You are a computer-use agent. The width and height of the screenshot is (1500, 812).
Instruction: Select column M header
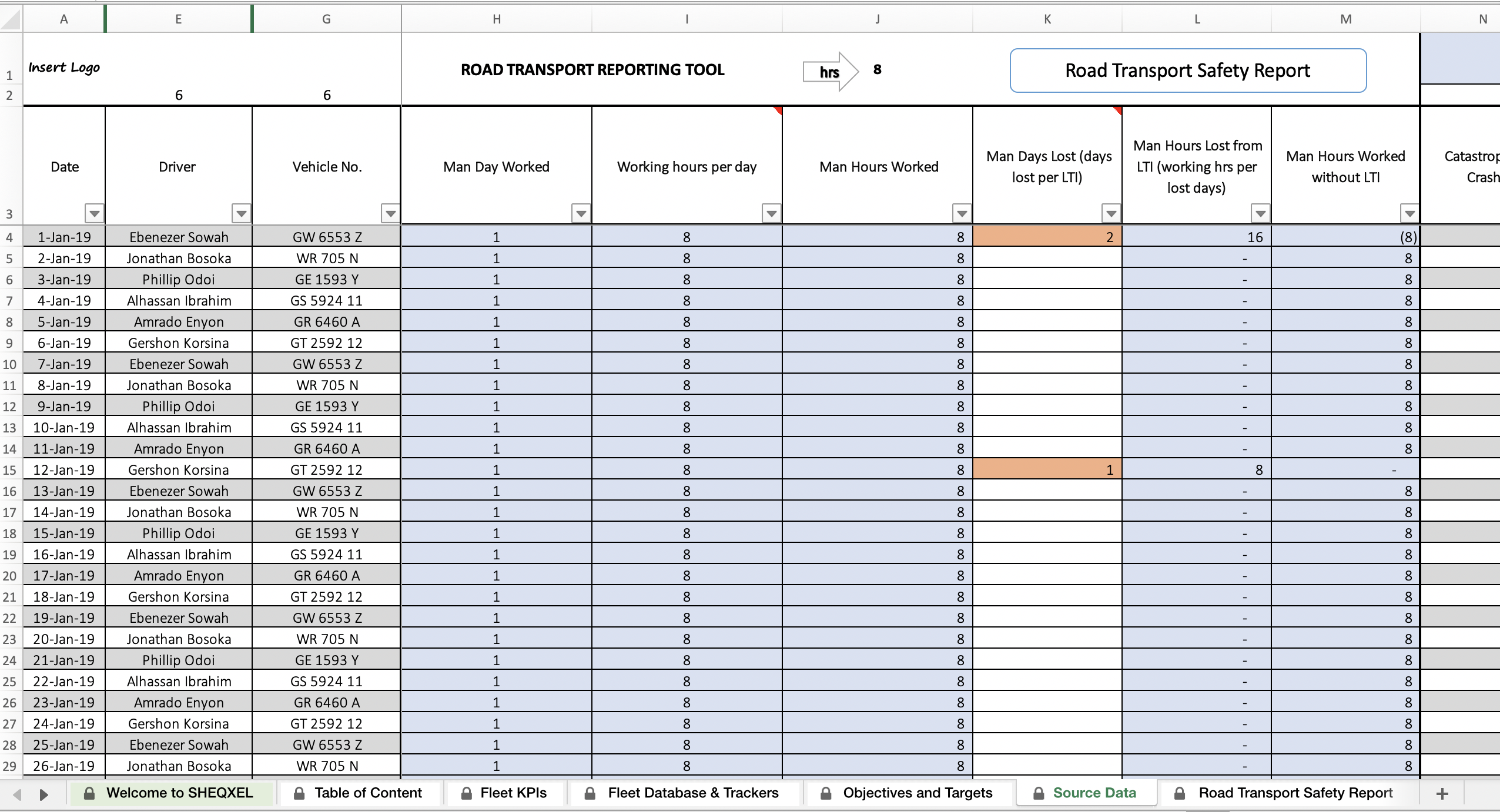click(x=1346, y=19)
